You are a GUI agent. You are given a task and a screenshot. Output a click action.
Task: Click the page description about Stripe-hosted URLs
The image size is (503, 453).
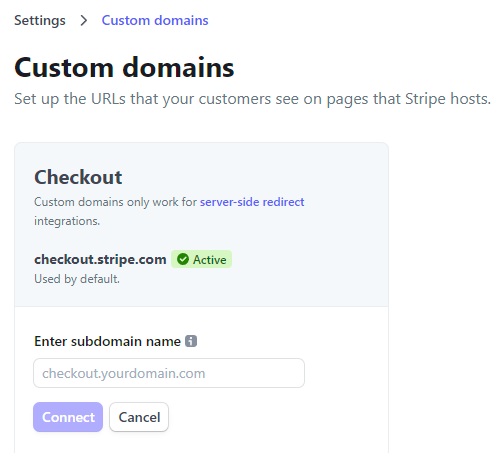[x=252, y=99]
